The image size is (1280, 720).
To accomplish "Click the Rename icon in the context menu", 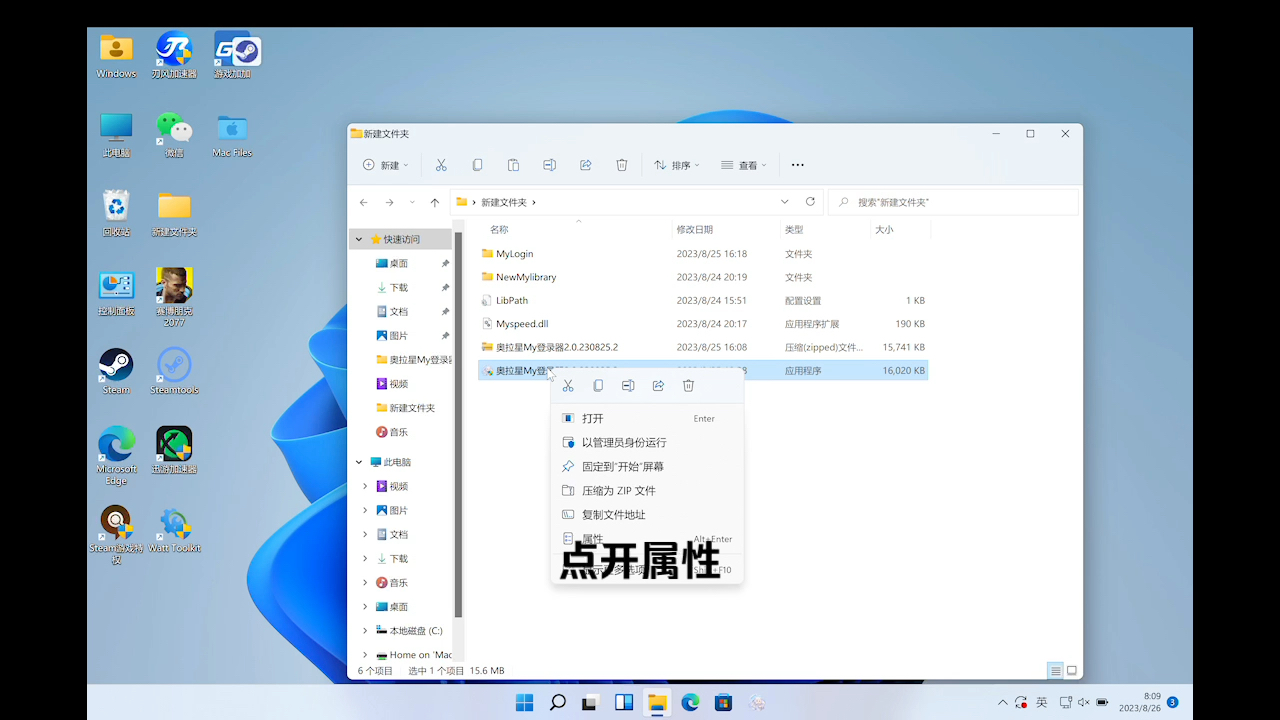I will coord(628,386).
